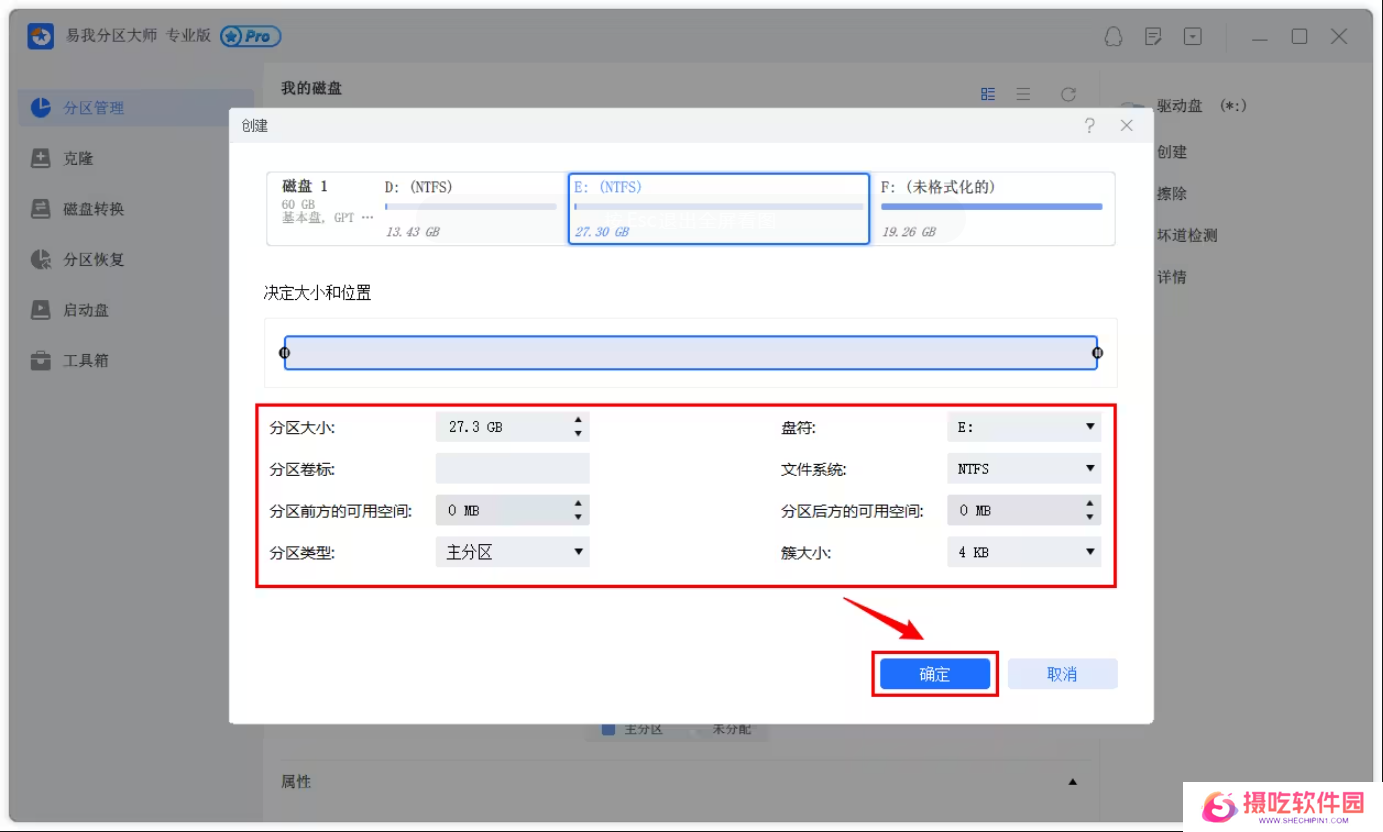Click the right handle of partition size slider

[x=1097, y=353]
